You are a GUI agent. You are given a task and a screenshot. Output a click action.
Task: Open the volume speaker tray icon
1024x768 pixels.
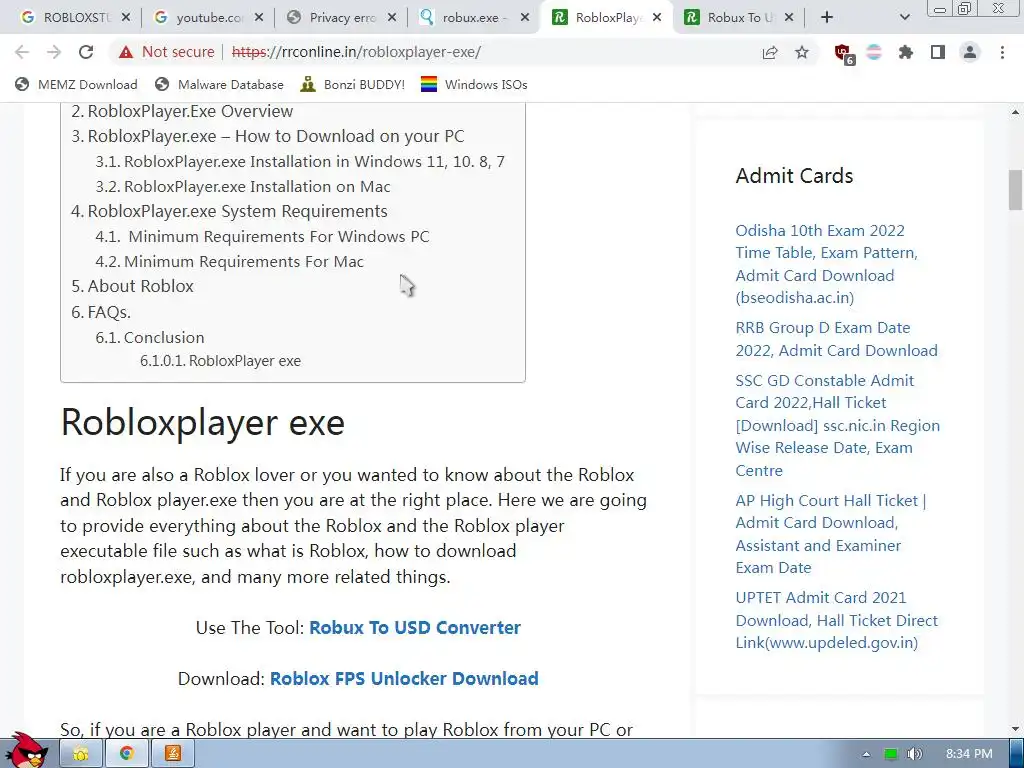(914, 754)
